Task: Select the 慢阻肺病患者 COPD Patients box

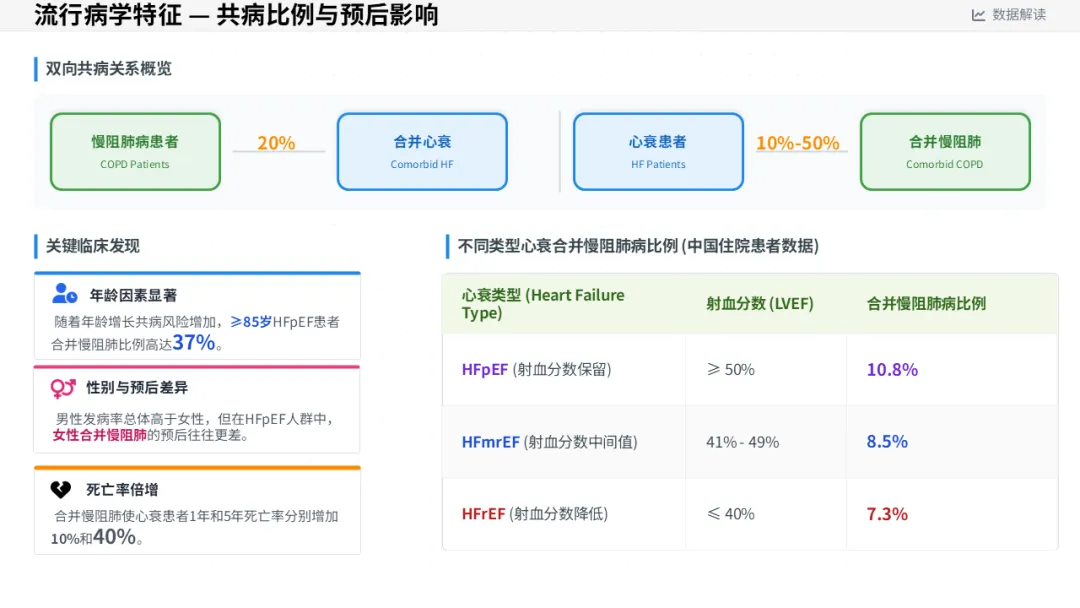Action: 135,151
